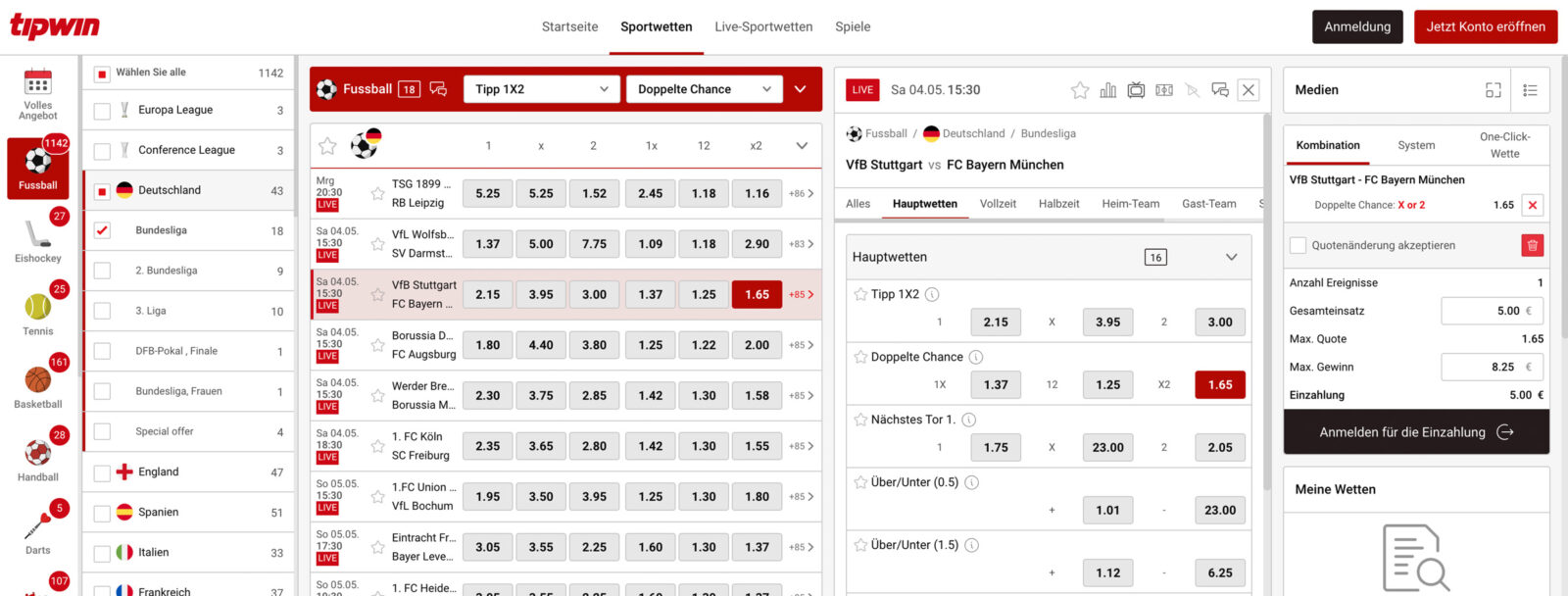Collapse the Fussball section chevron

(x=801, y=89)
